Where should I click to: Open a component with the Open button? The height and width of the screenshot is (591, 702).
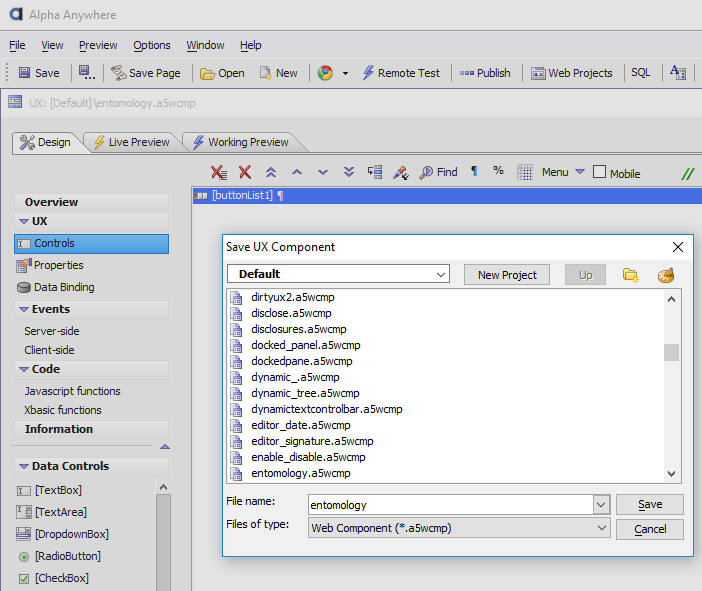click(x=222, y=73)
